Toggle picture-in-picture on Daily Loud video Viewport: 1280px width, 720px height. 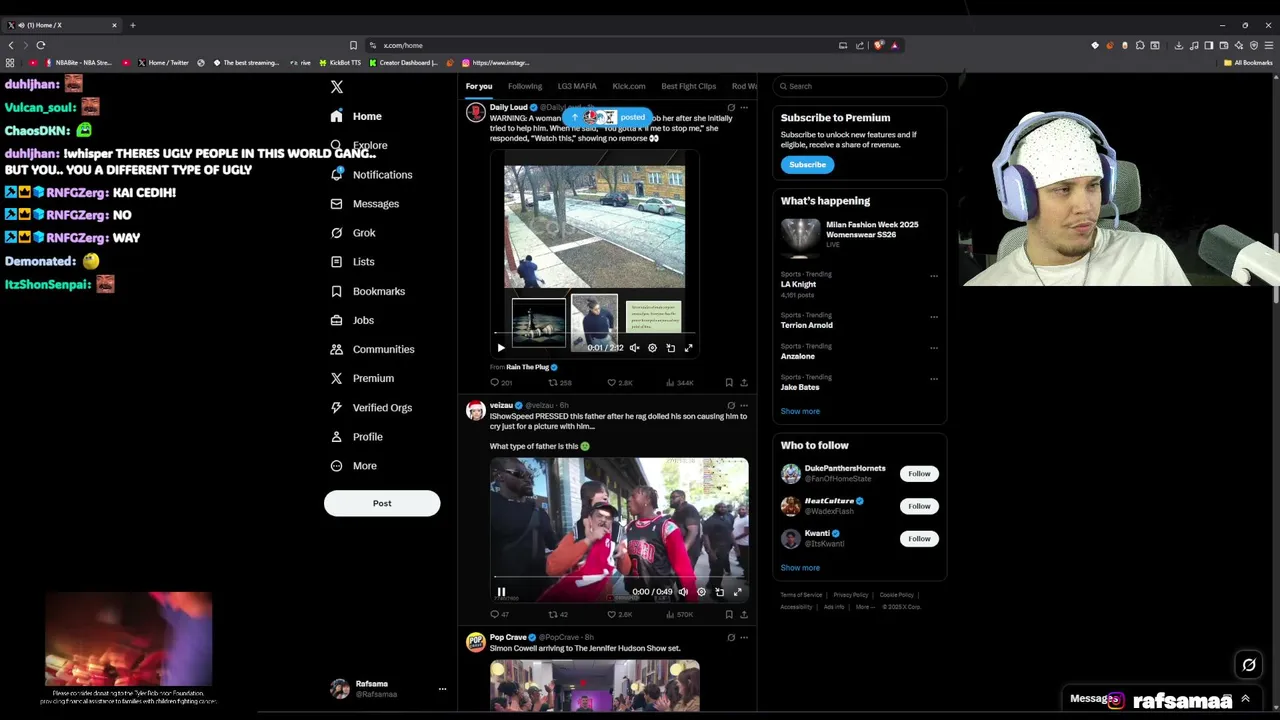pyautogui.click(x=670, y=348)
